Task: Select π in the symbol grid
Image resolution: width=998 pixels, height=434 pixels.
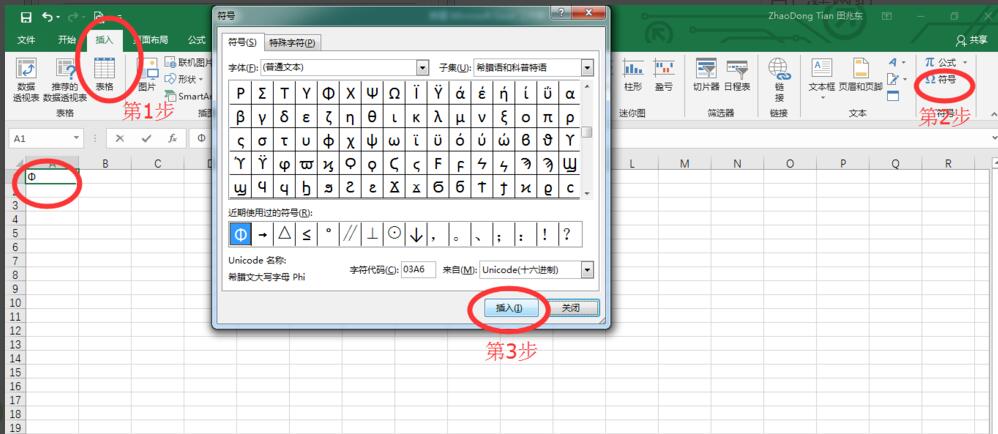Action: pos(548,117)
